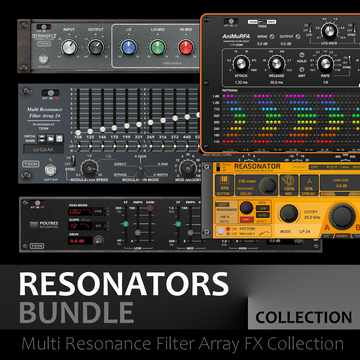This screenshot has width=360, height=360.
Task: Toggle StringFlt Off/On/Bypass switch
Action: (x=43, y=27)
